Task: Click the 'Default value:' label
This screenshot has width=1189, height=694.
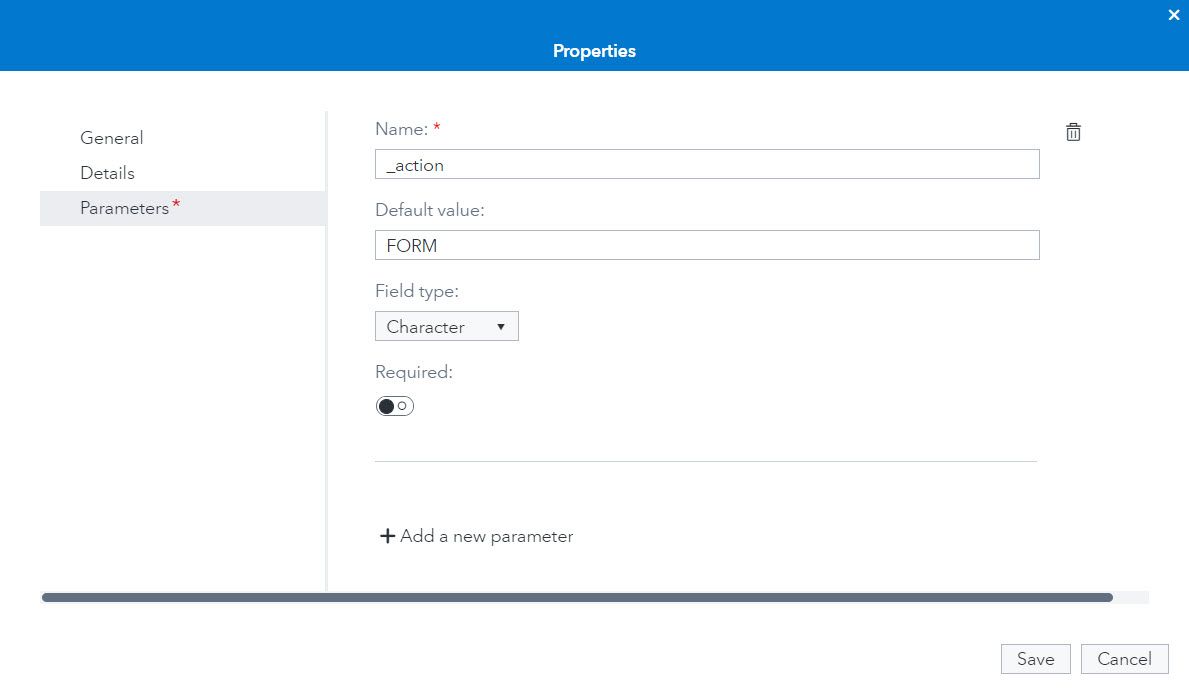Action: [429, 210]
